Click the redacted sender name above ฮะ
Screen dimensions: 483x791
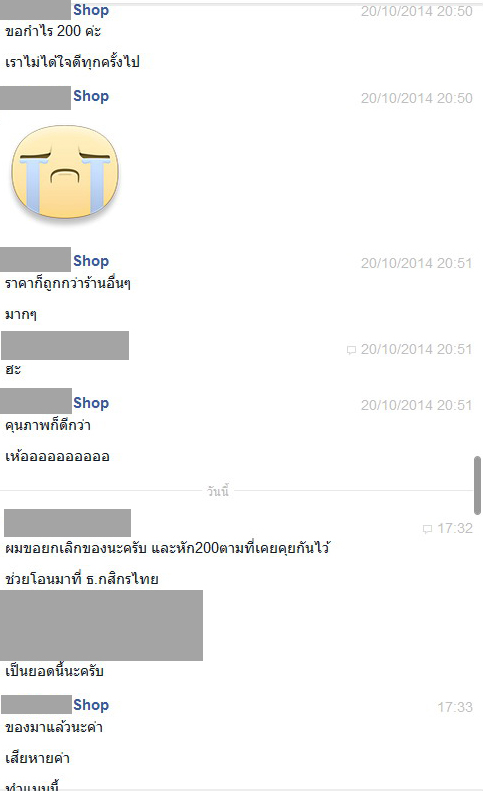pyautogui.click(x=65, y=346)
